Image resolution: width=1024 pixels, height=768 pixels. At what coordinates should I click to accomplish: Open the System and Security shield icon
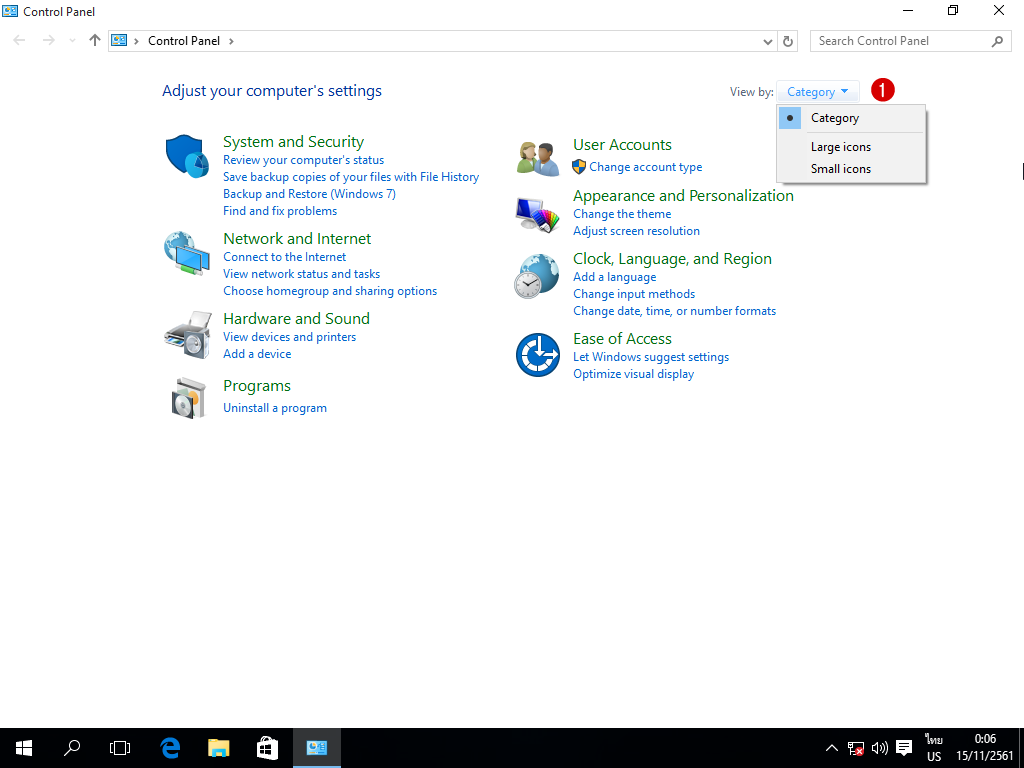(x=187, y=156)
